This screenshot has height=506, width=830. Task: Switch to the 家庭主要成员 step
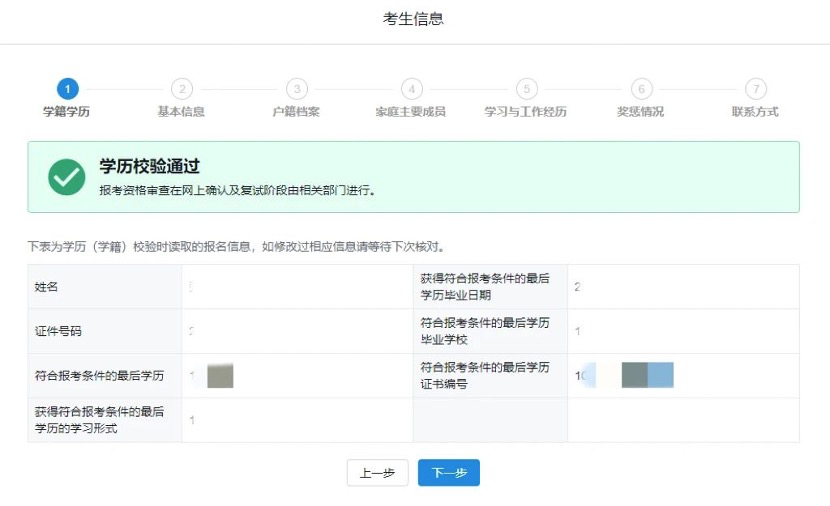[411, 112]
